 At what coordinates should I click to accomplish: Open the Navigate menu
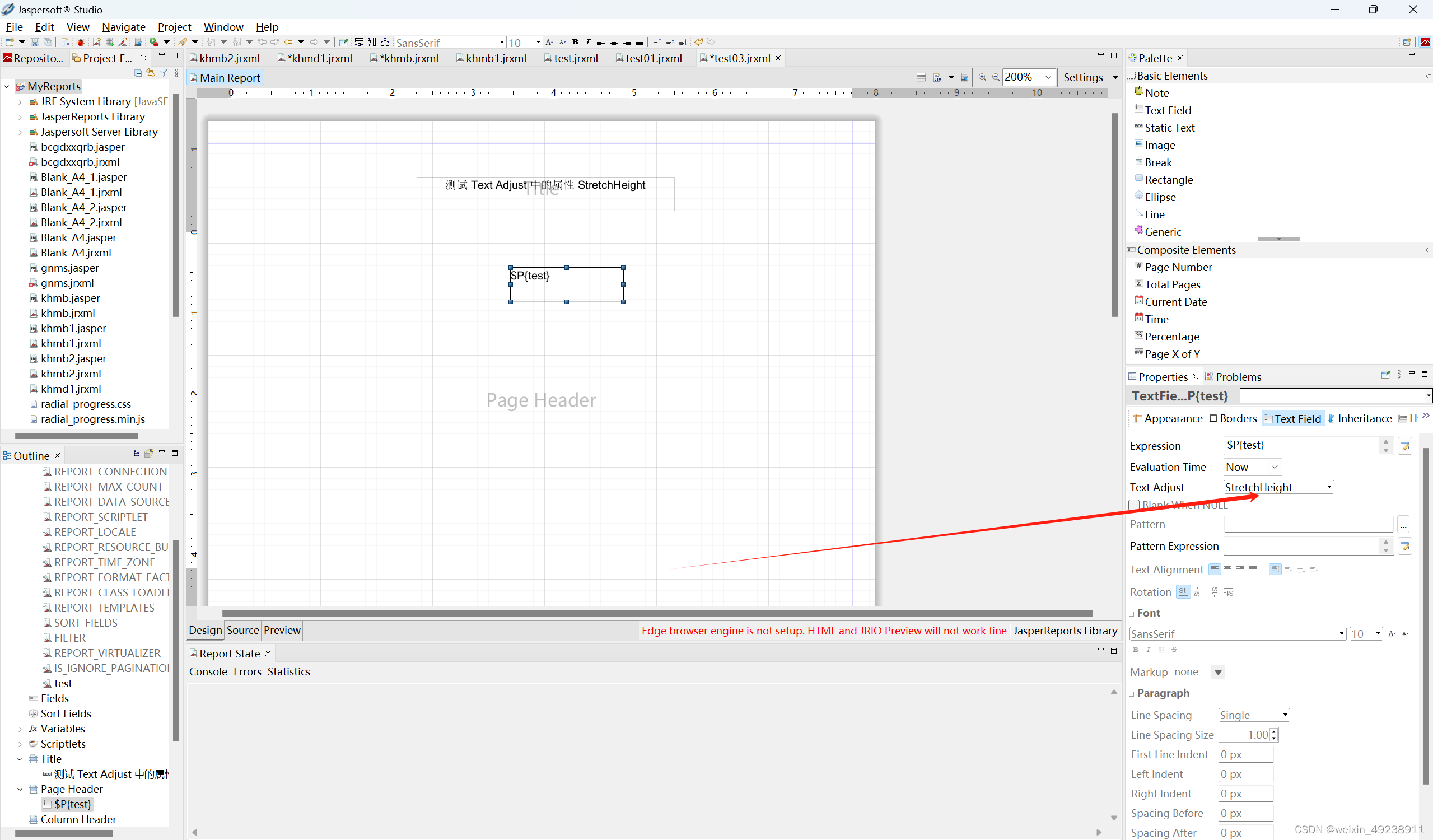coord(123,27)
